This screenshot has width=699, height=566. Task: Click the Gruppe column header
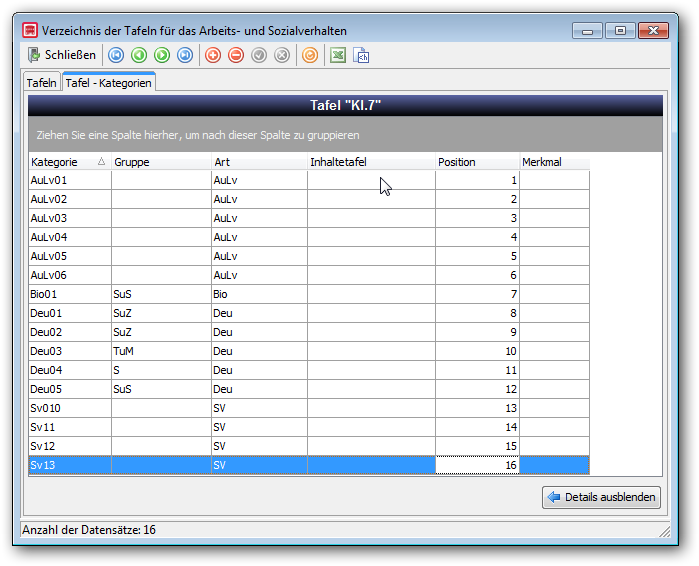[161, 162]
